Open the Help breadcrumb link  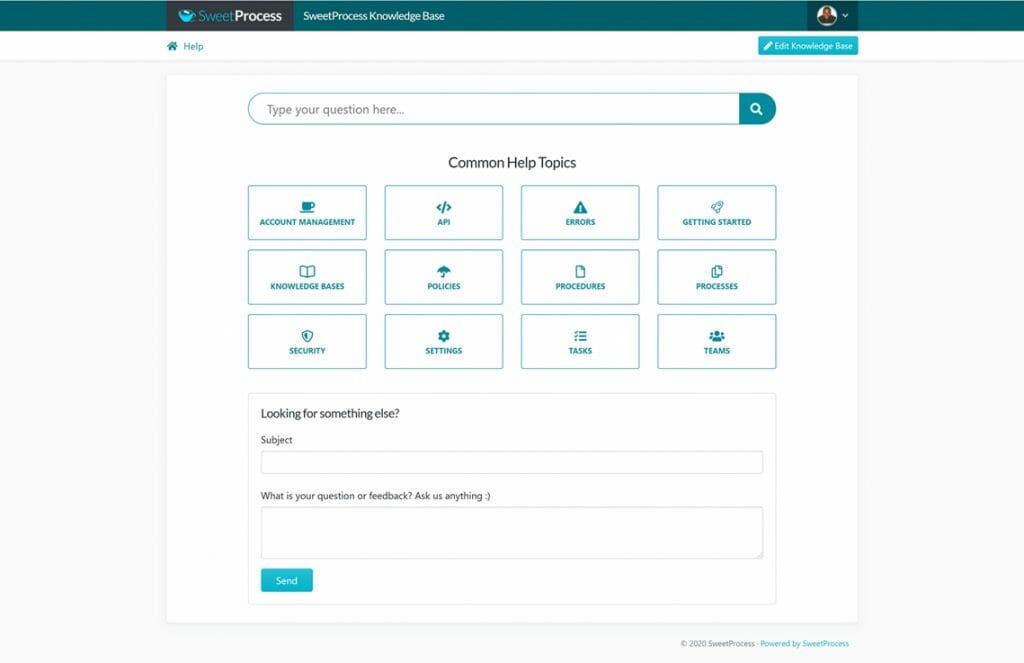click(x=193, y=46)
